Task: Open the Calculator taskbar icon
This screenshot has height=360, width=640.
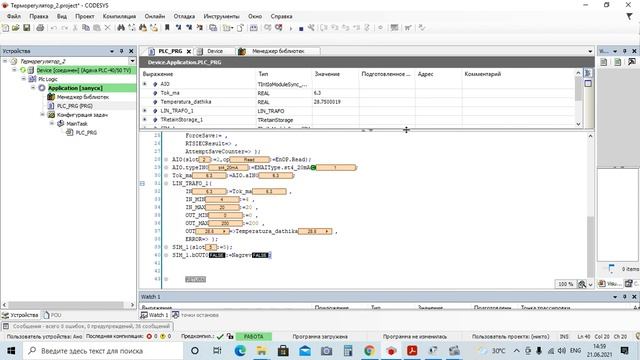Action: pyautogui.click(x=348, y=351)
